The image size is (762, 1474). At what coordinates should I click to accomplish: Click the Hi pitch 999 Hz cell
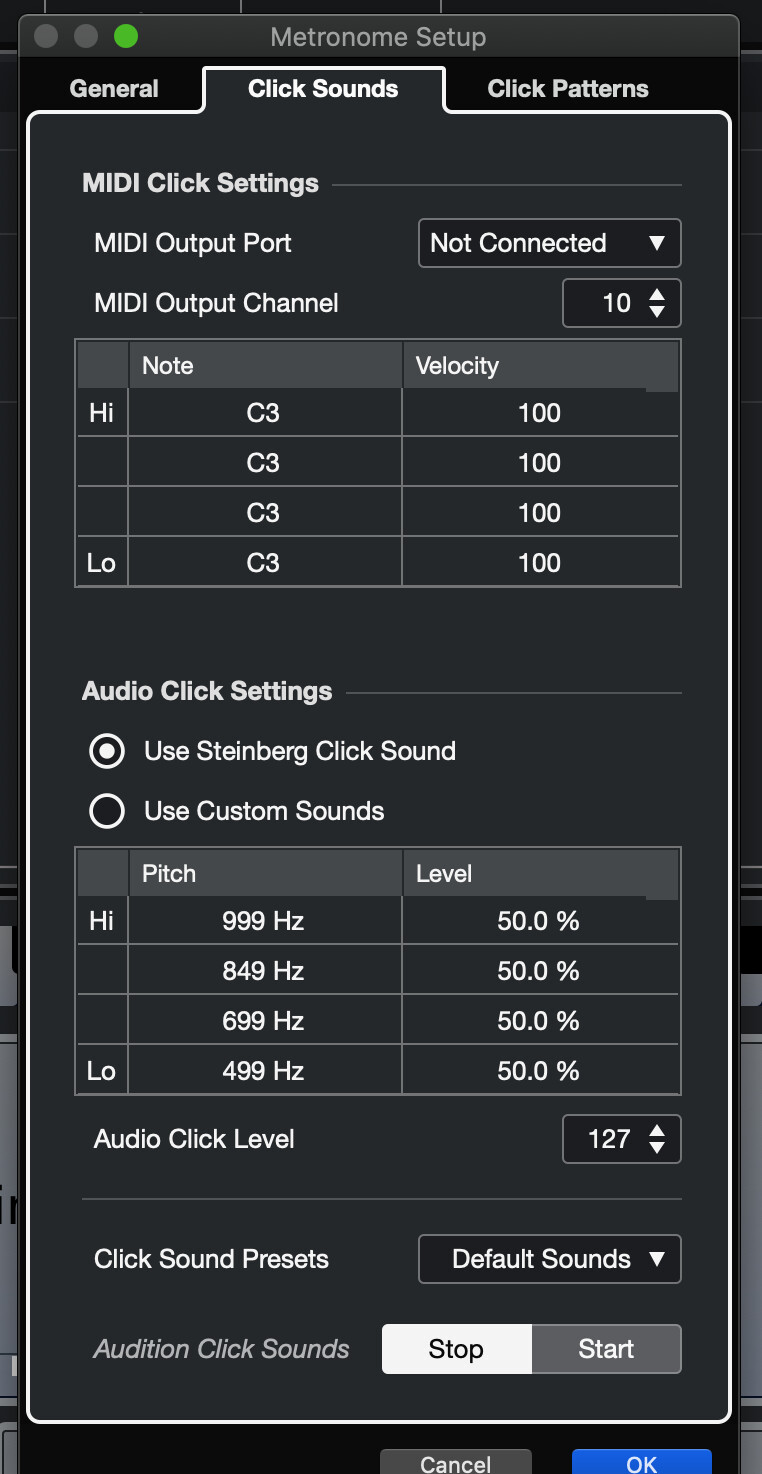coord(264,921)
